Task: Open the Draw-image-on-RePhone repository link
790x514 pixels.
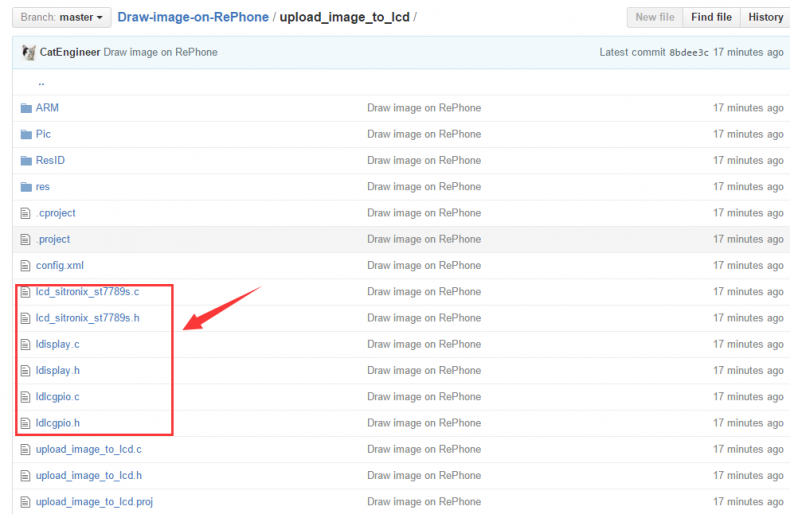Action: coord(193,17)
